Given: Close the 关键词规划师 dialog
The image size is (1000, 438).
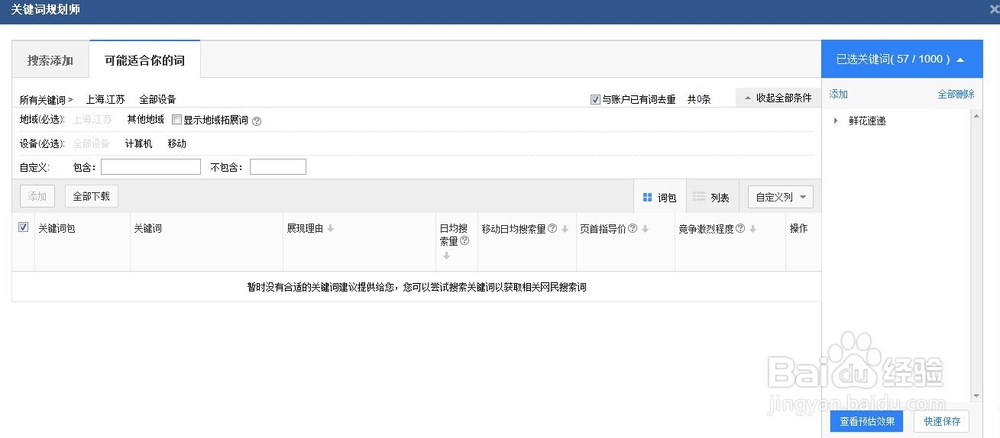Looking at the screenshot, I should 995,11.
